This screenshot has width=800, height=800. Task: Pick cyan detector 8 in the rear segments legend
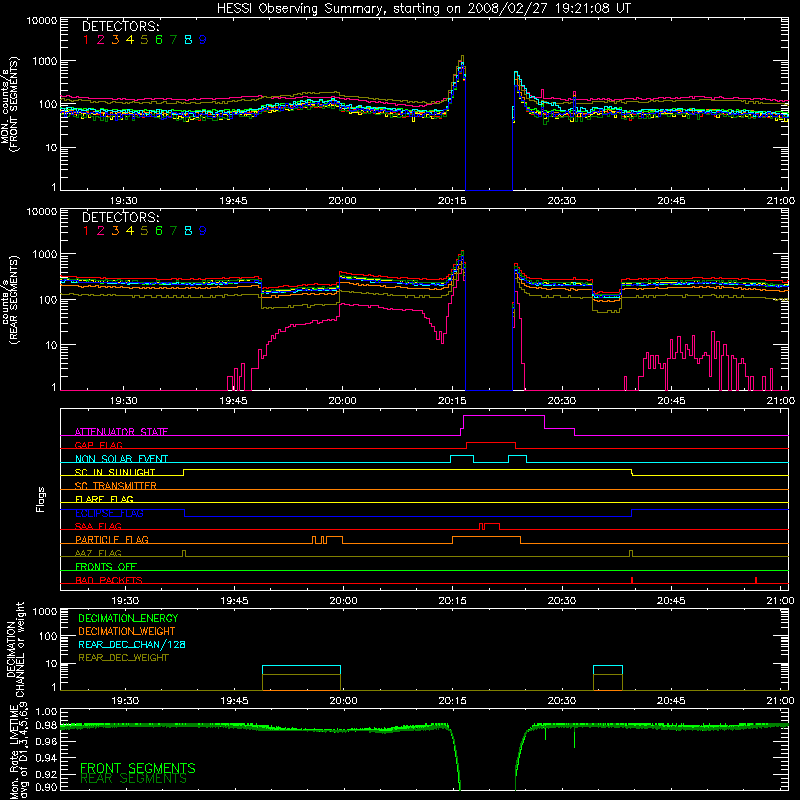(188, 231)
